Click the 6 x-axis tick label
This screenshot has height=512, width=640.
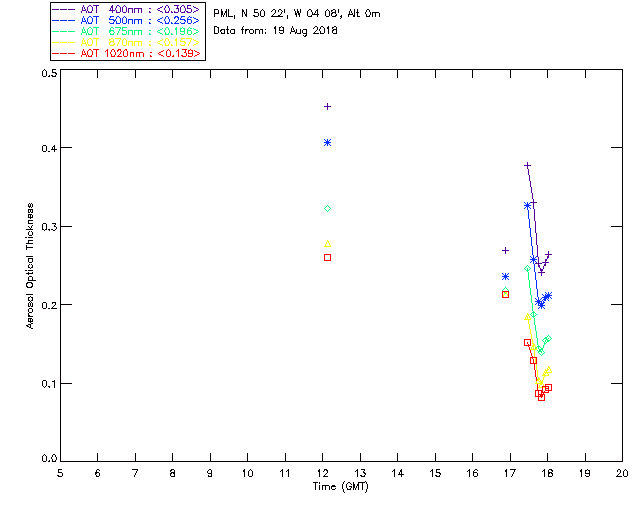[98, 473]
